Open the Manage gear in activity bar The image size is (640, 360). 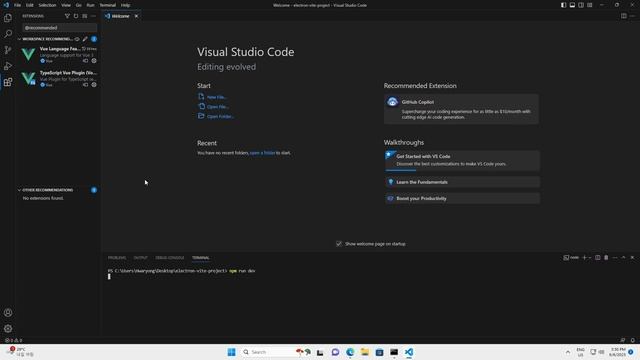pyautogui.click(x=8, y=329)
